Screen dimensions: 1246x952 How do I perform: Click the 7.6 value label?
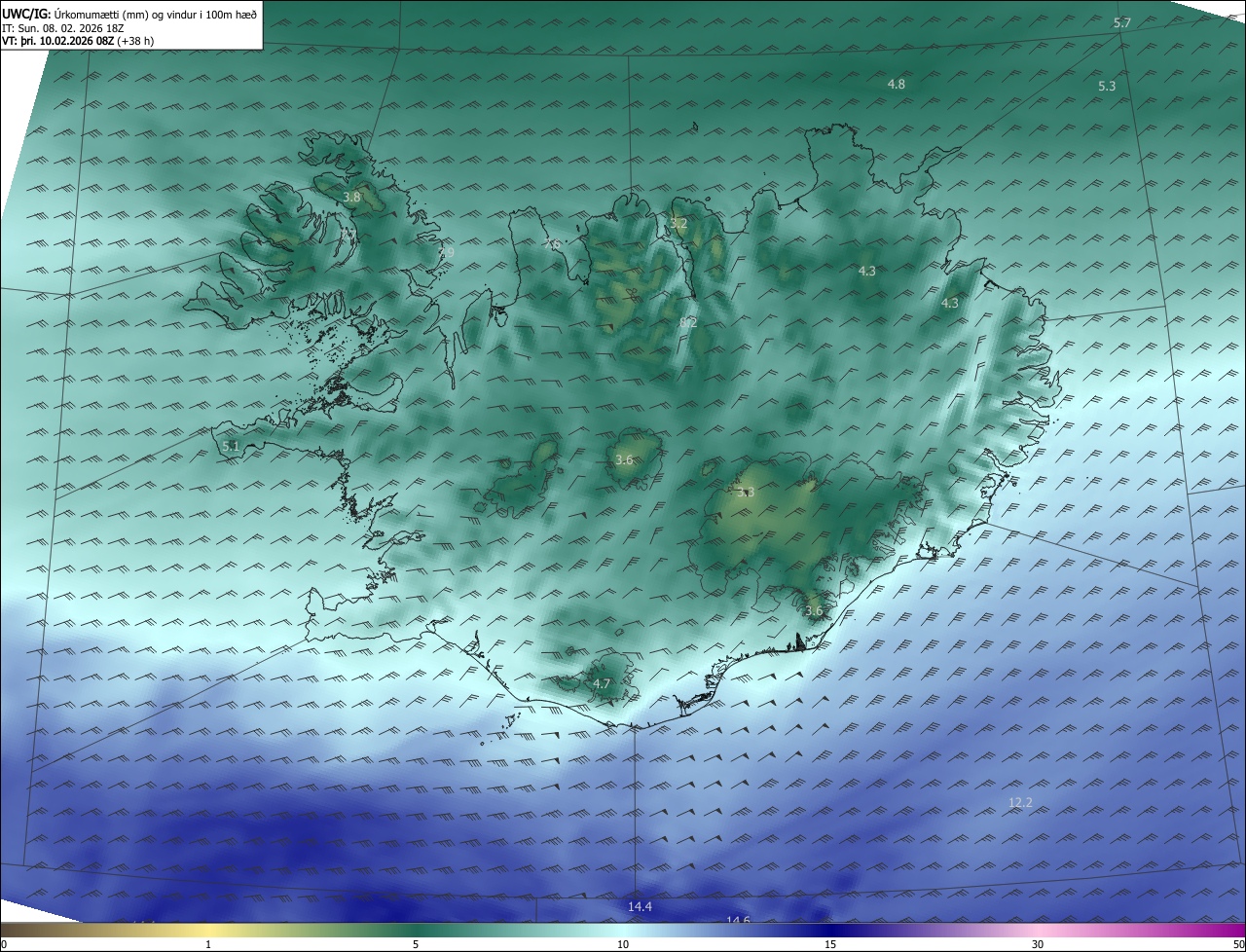(x=553, y=244)
